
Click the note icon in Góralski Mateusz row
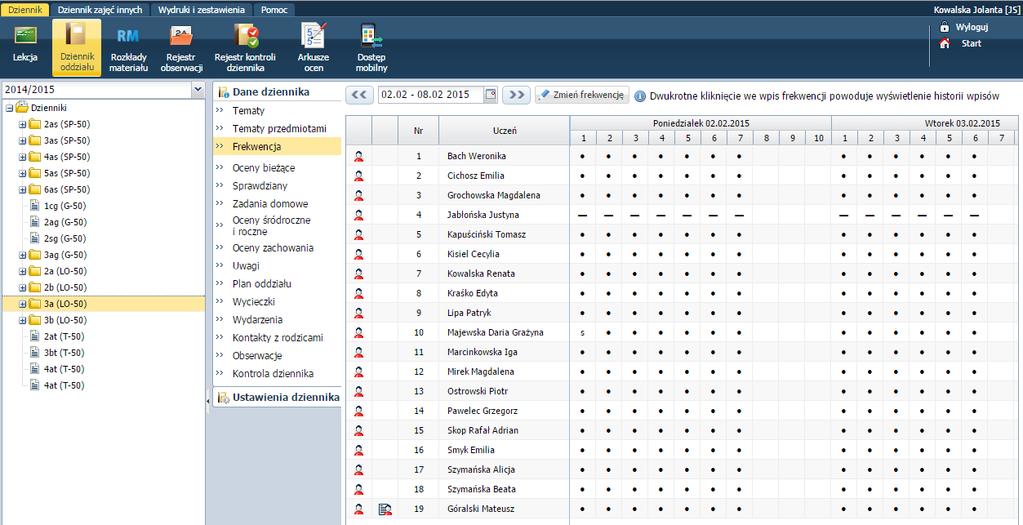[385, 509]
